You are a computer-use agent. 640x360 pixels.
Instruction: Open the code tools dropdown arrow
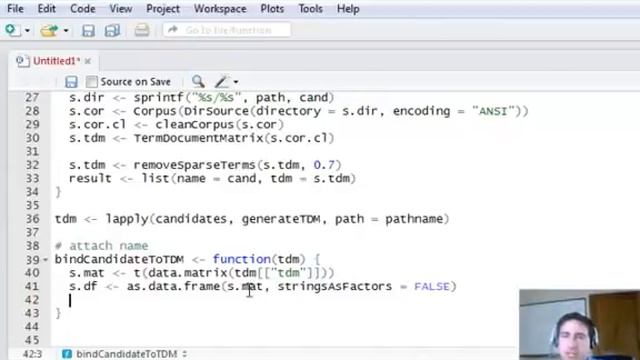click(236, 82)
